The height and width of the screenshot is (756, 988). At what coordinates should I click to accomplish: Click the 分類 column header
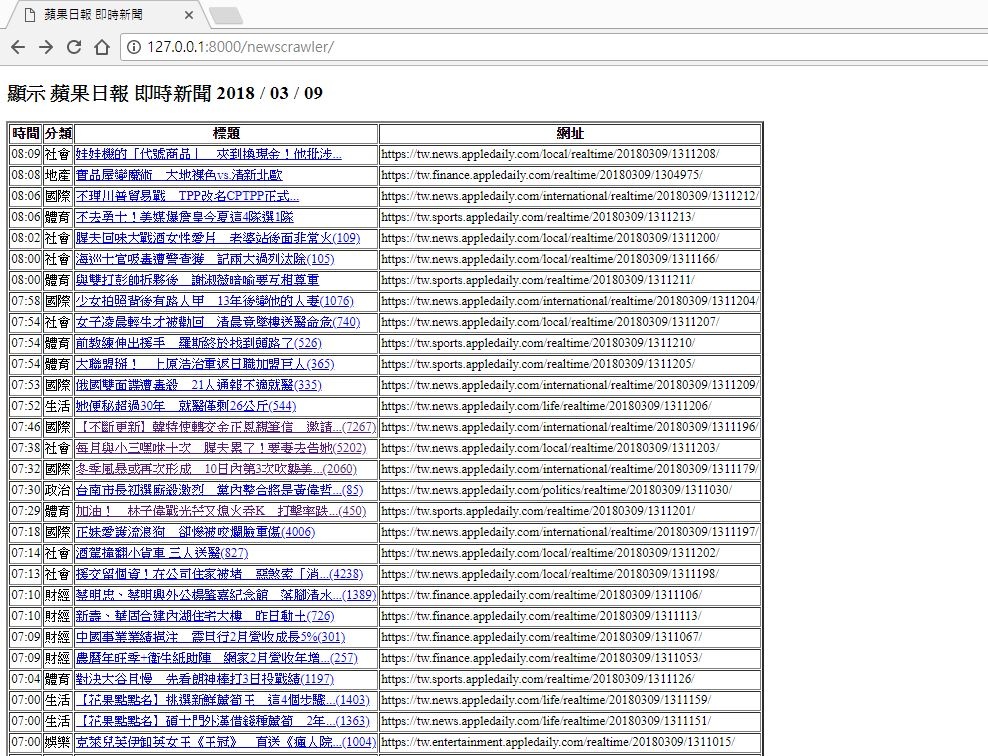(59, 134)
